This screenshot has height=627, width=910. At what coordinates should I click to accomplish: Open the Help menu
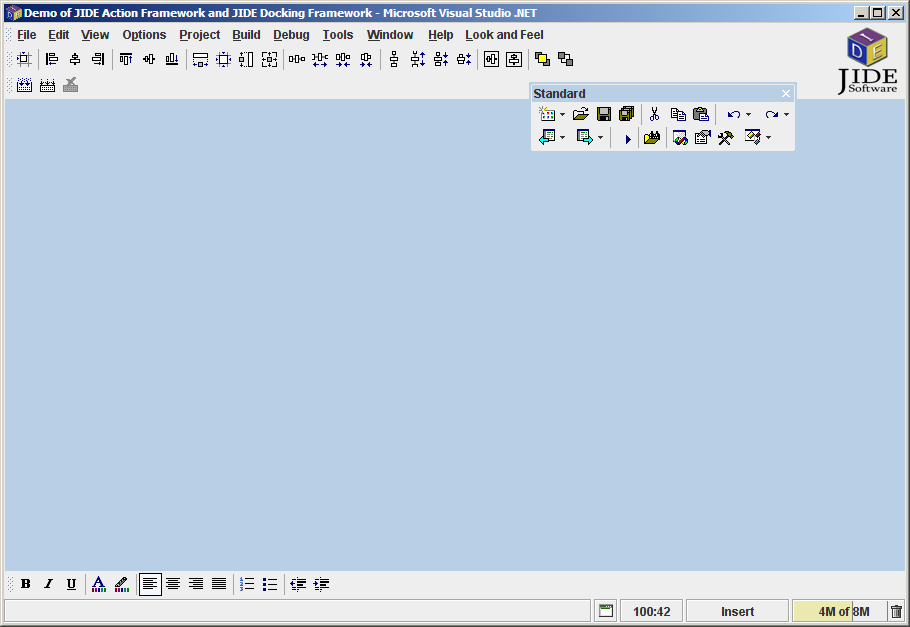pos(440,35)
